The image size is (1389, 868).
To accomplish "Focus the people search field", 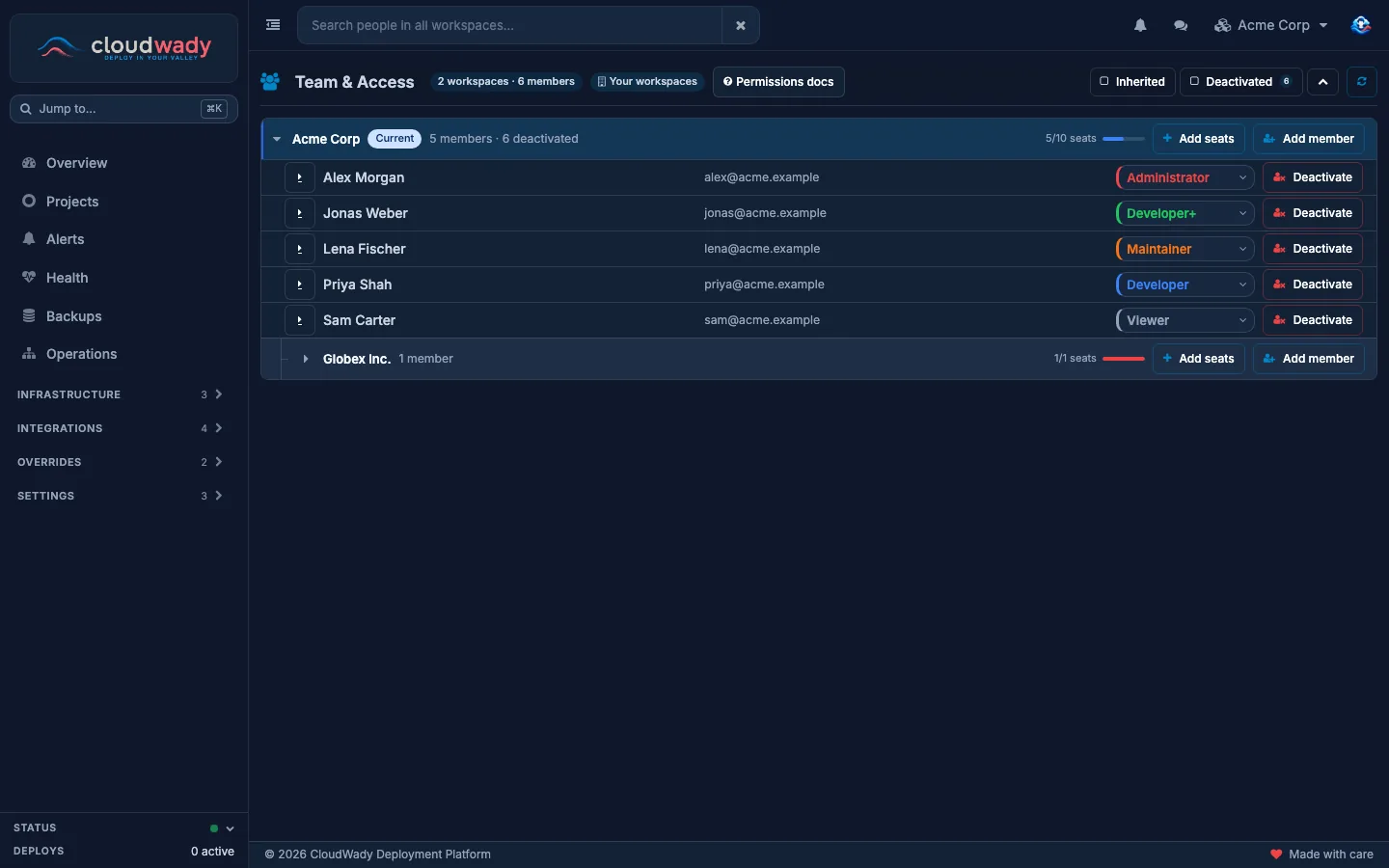I will click(x=509, y=26).
